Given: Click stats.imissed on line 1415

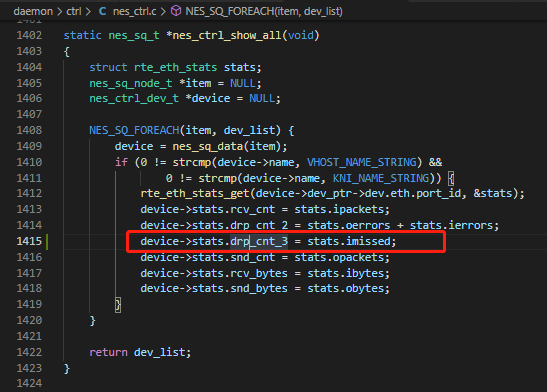Looking at the screenshot, I should pos(349,241).
